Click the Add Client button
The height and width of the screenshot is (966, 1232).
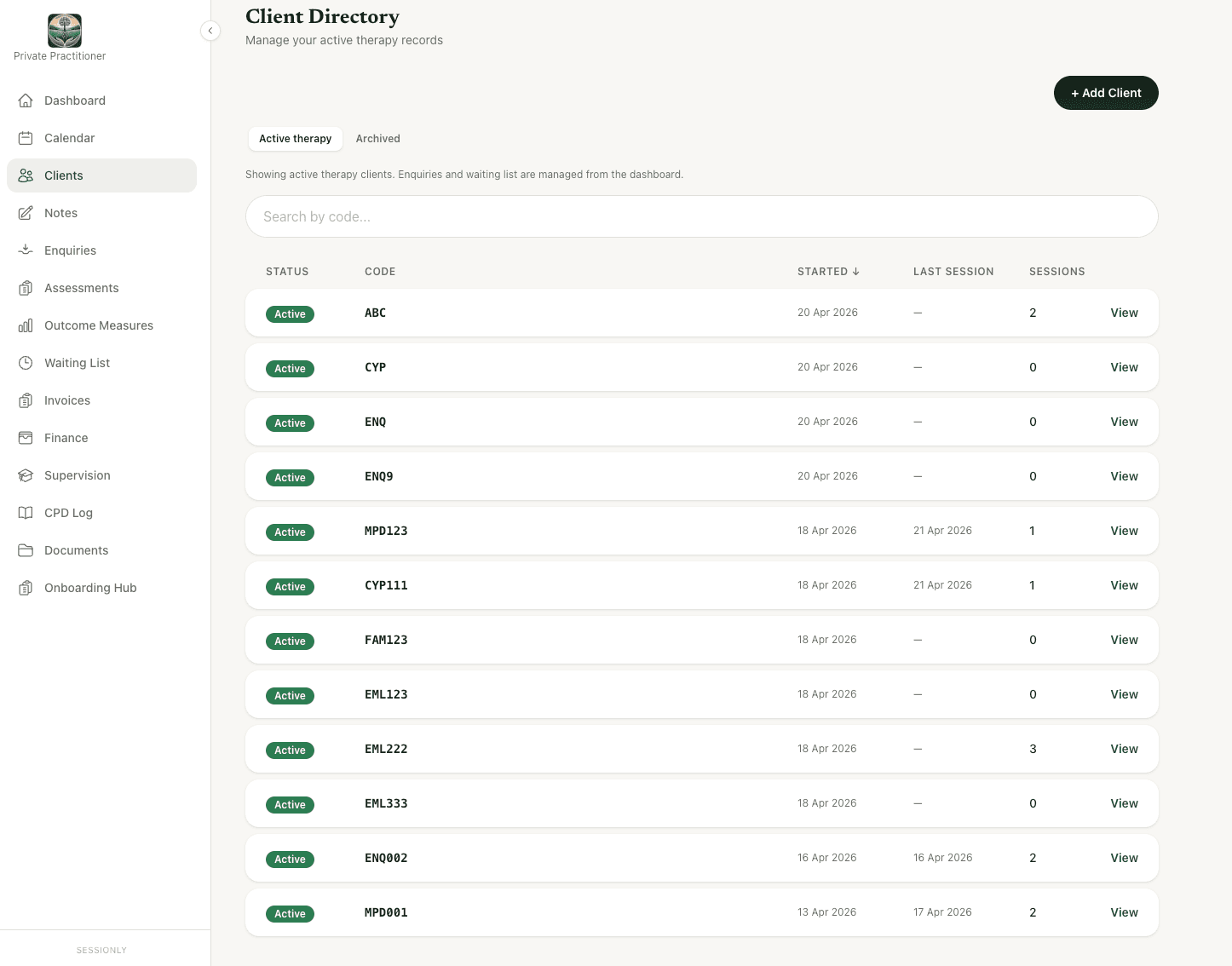coord(1106,93)
